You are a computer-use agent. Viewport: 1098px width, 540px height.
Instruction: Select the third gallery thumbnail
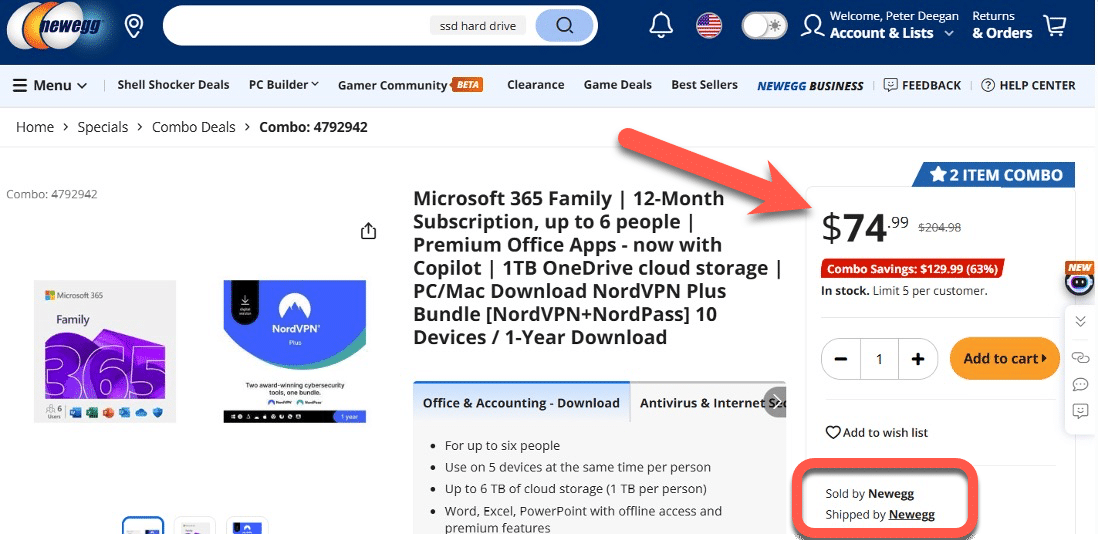[247, 525]
